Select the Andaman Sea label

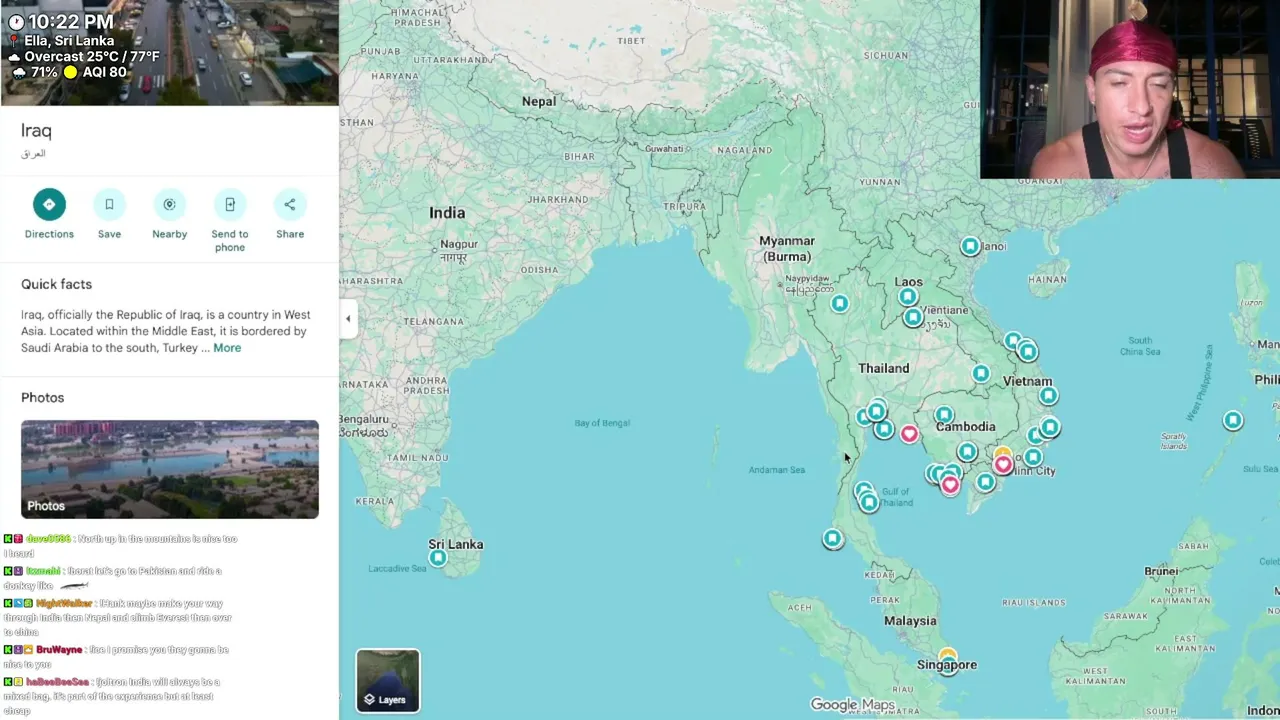click(x=777, y=470)
